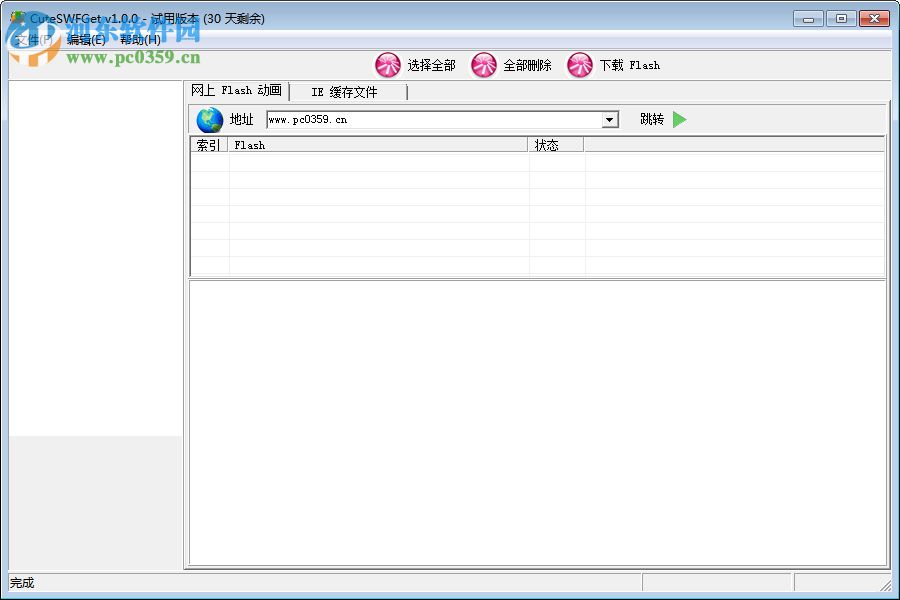The width and height of the screenshot is (900, 600).
Task: Click the pink spiral icon before 选择全部 label
Action: point(389,65)
